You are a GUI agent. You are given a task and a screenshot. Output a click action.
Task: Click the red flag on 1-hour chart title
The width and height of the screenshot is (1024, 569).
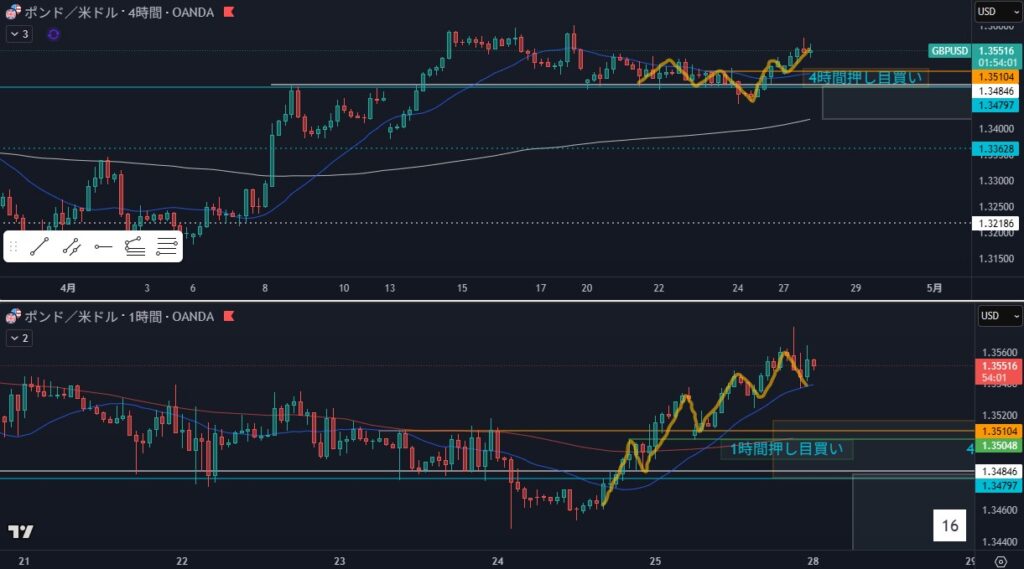(x=229, y=317)
